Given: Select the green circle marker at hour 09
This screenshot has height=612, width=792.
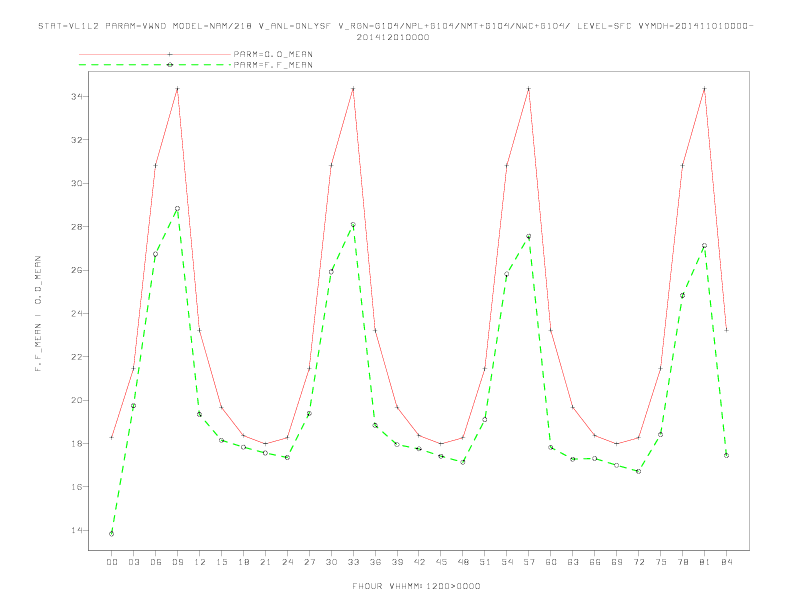Looking at the screenshot, I should click(x=177, y=209).
